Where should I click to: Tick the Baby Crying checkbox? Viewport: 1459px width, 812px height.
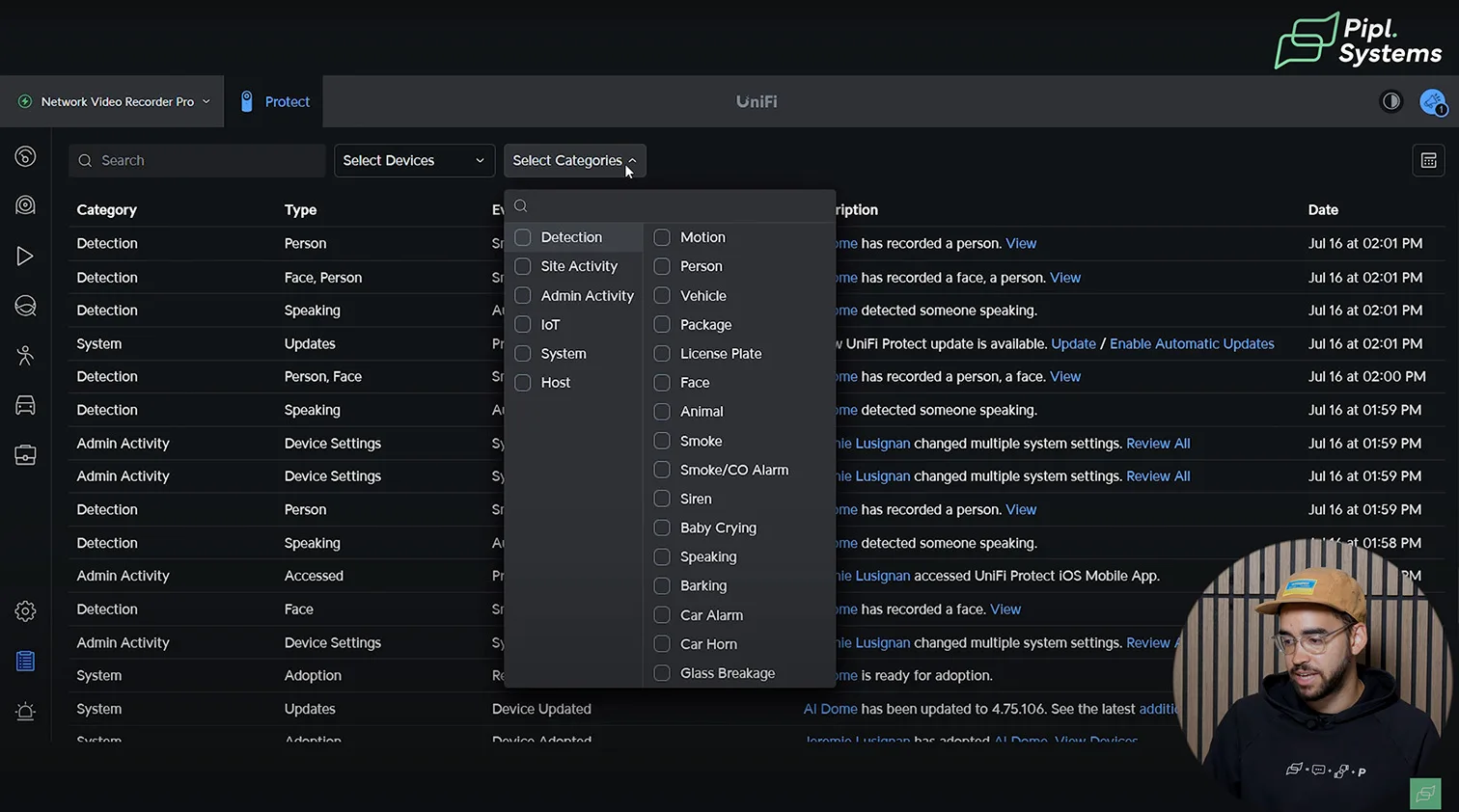coord(662,528)
